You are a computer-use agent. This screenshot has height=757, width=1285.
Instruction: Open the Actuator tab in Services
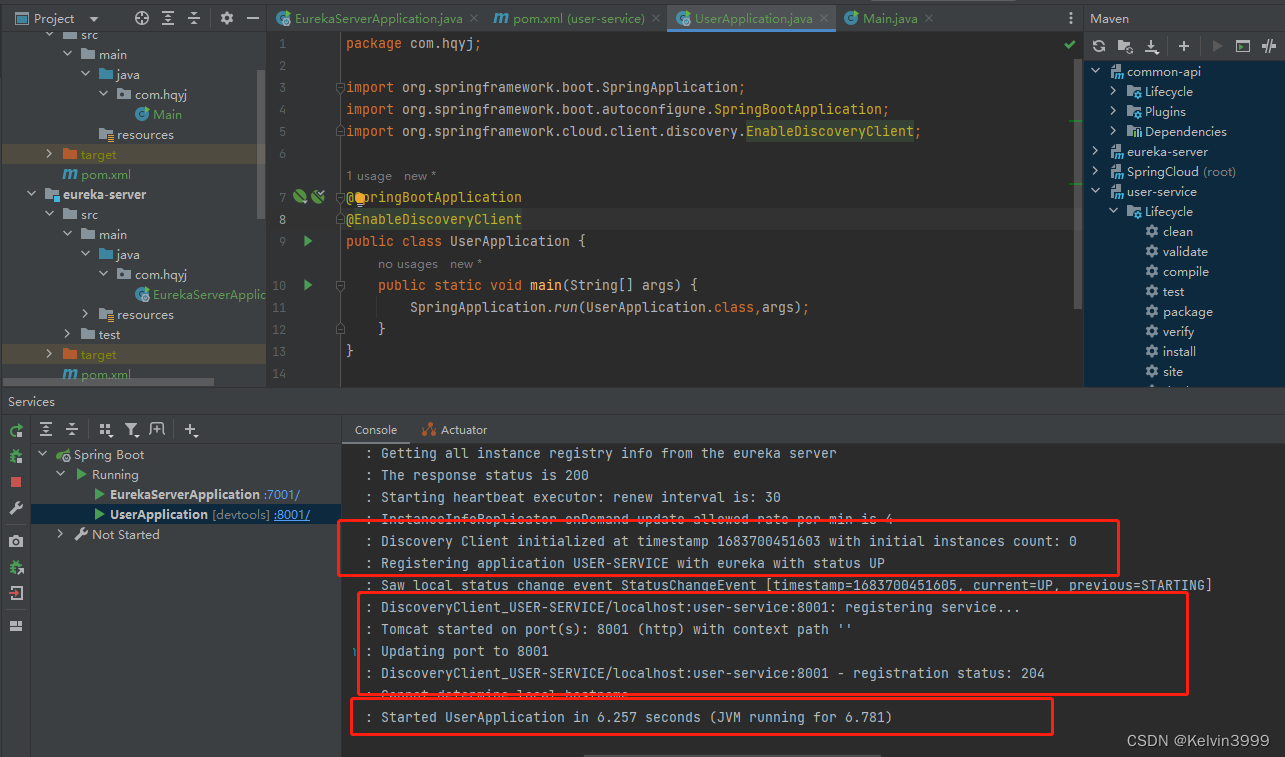coord(455,430)
